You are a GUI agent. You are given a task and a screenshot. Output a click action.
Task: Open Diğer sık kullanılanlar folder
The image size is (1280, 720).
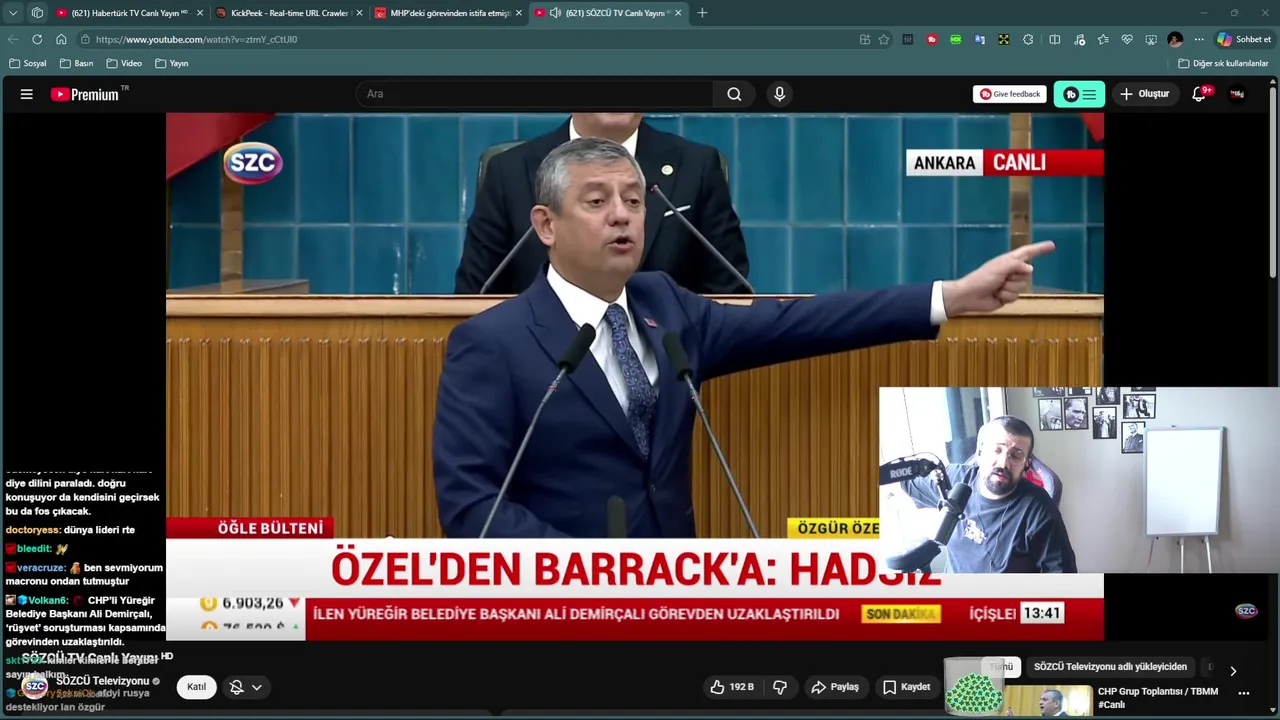pyautogui.click(x=1223, y=63)
